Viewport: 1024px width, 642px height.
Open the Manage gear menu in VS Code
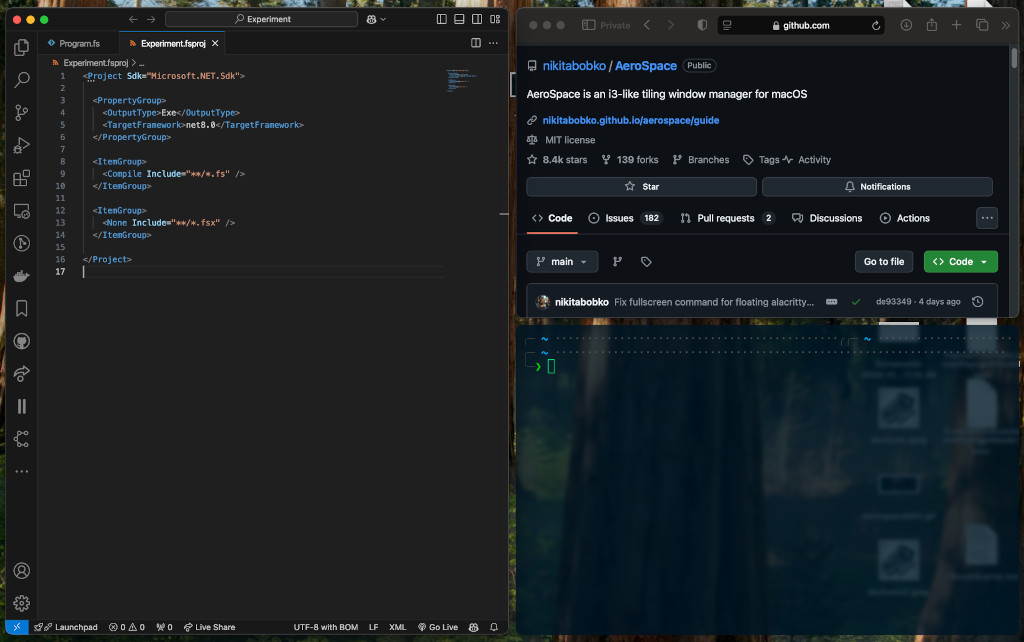tap(22, 603)
